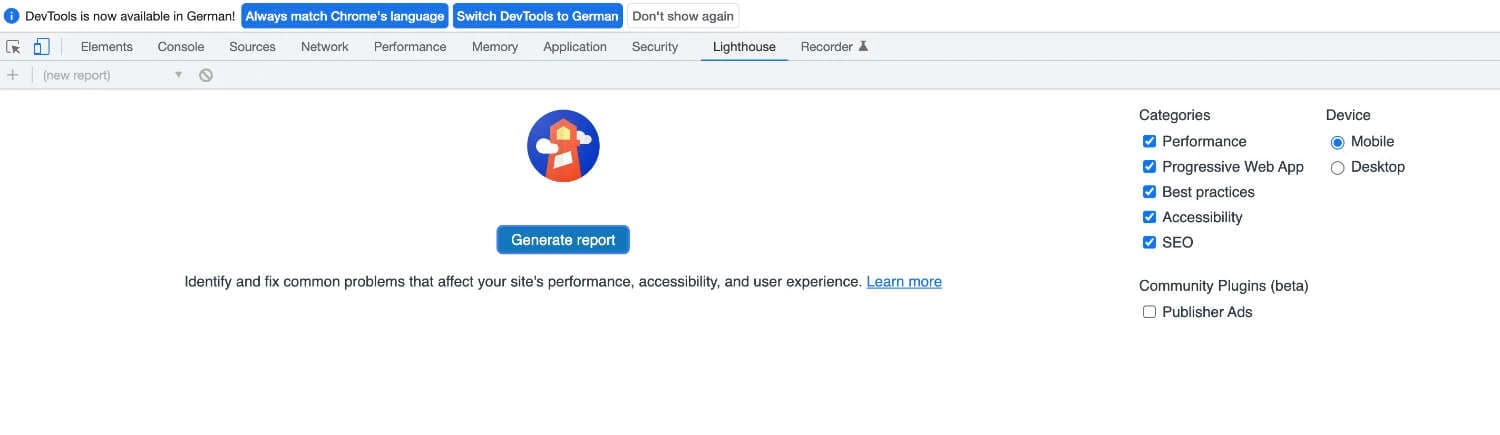Switch to the Network tab
This screenshot has width=1500, height=435.
point(325,47)
